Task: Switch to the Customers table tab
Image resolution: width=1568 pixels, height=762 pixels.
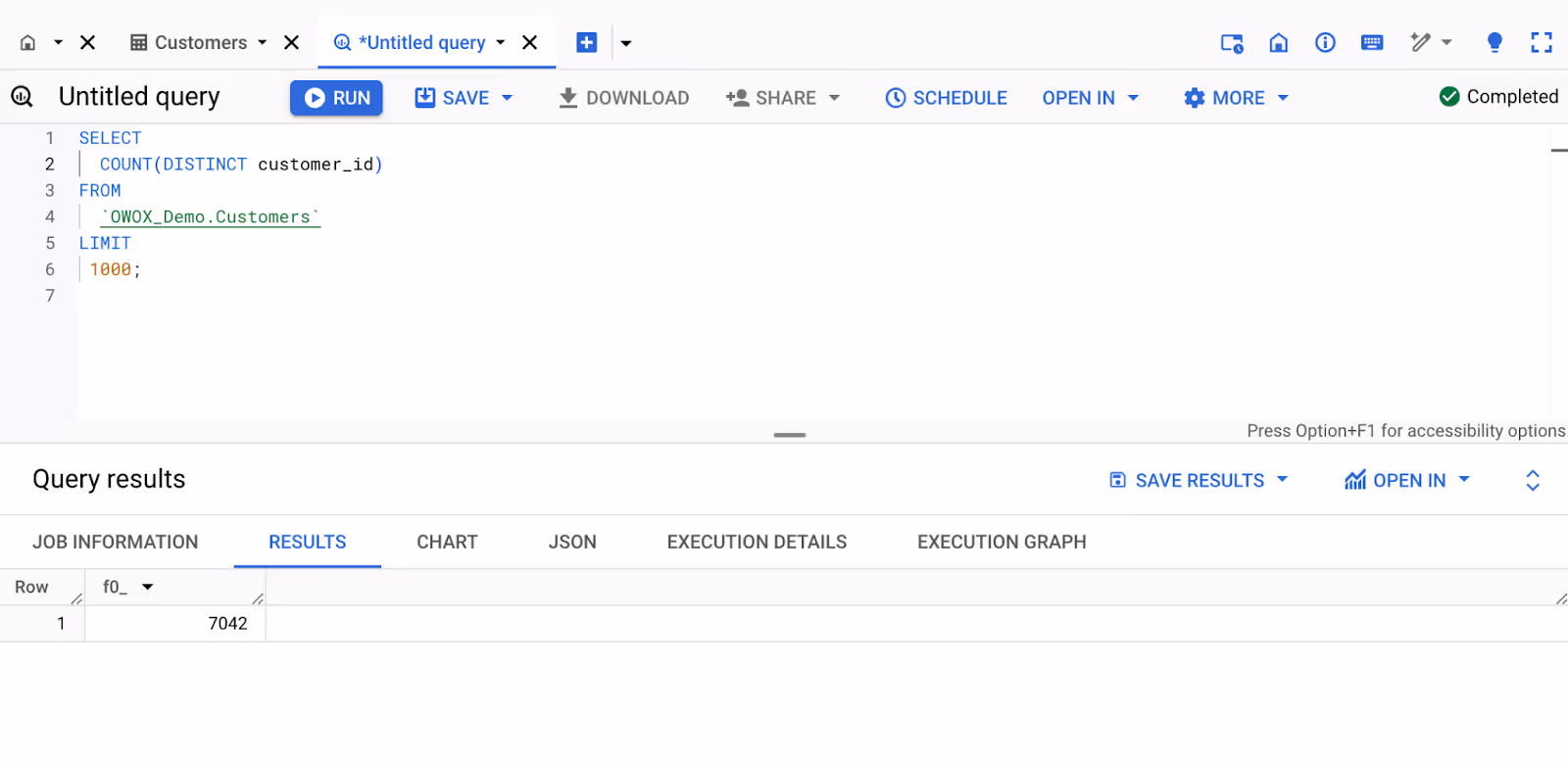Action: pos(189,43)
